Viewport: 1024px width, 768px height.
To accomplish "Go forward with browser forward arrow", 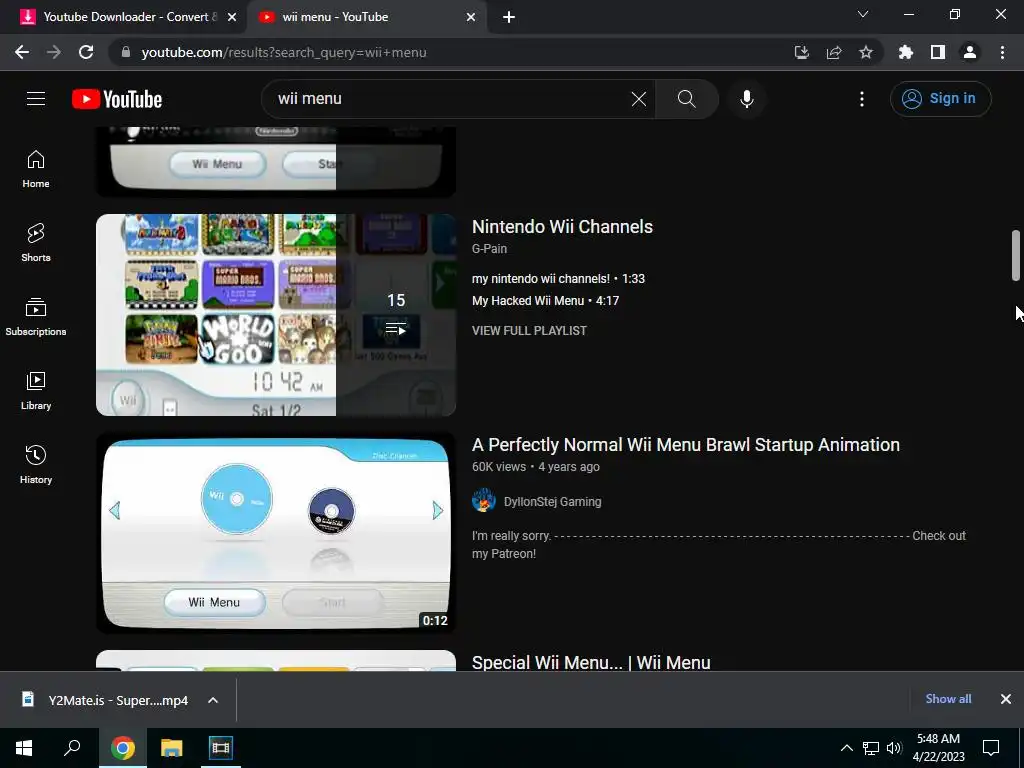I will 54,52.
